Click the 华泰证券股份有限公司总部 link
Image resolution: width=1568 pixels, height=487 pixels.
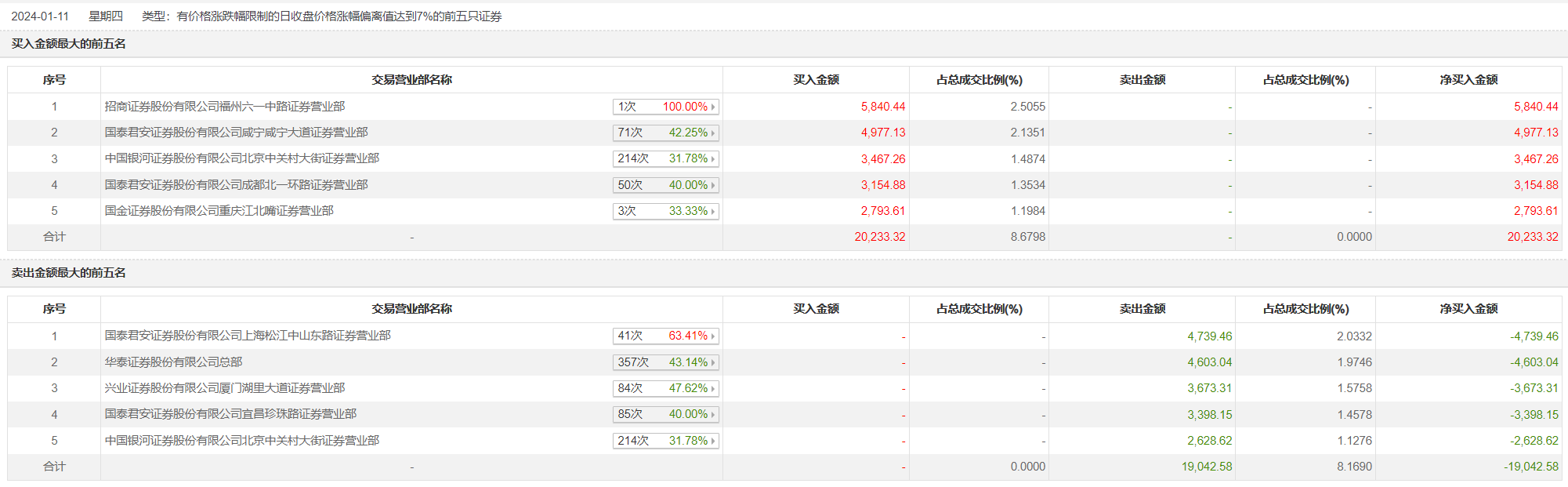(x=173, y=362)
